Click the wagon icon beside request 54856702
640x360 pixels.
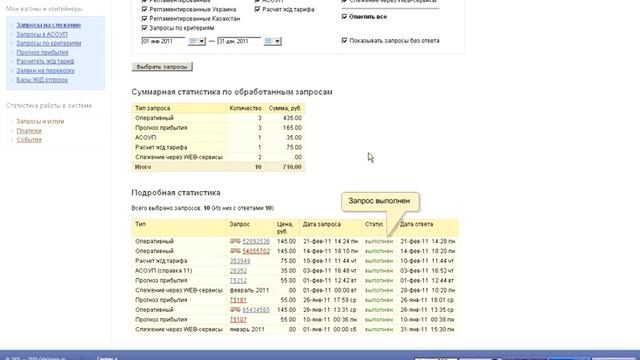(235, 251)
